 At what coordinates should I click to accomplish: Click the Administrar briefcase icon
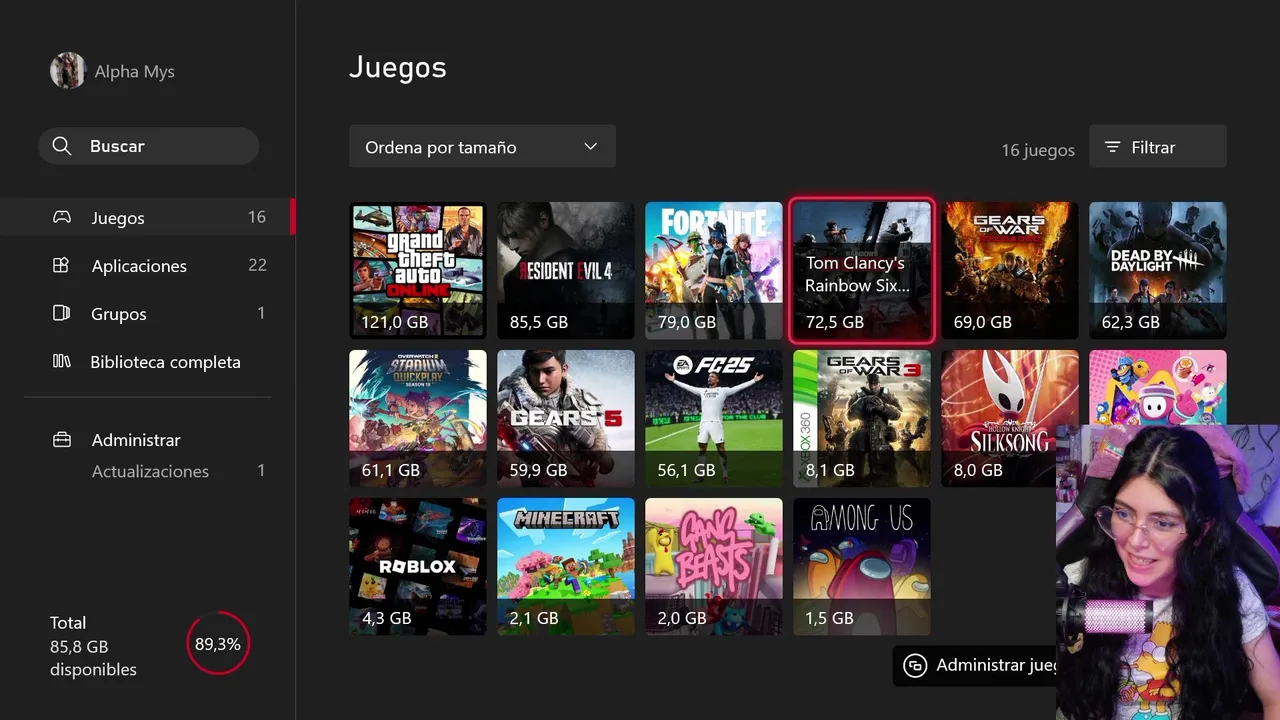tap(62, 440)
